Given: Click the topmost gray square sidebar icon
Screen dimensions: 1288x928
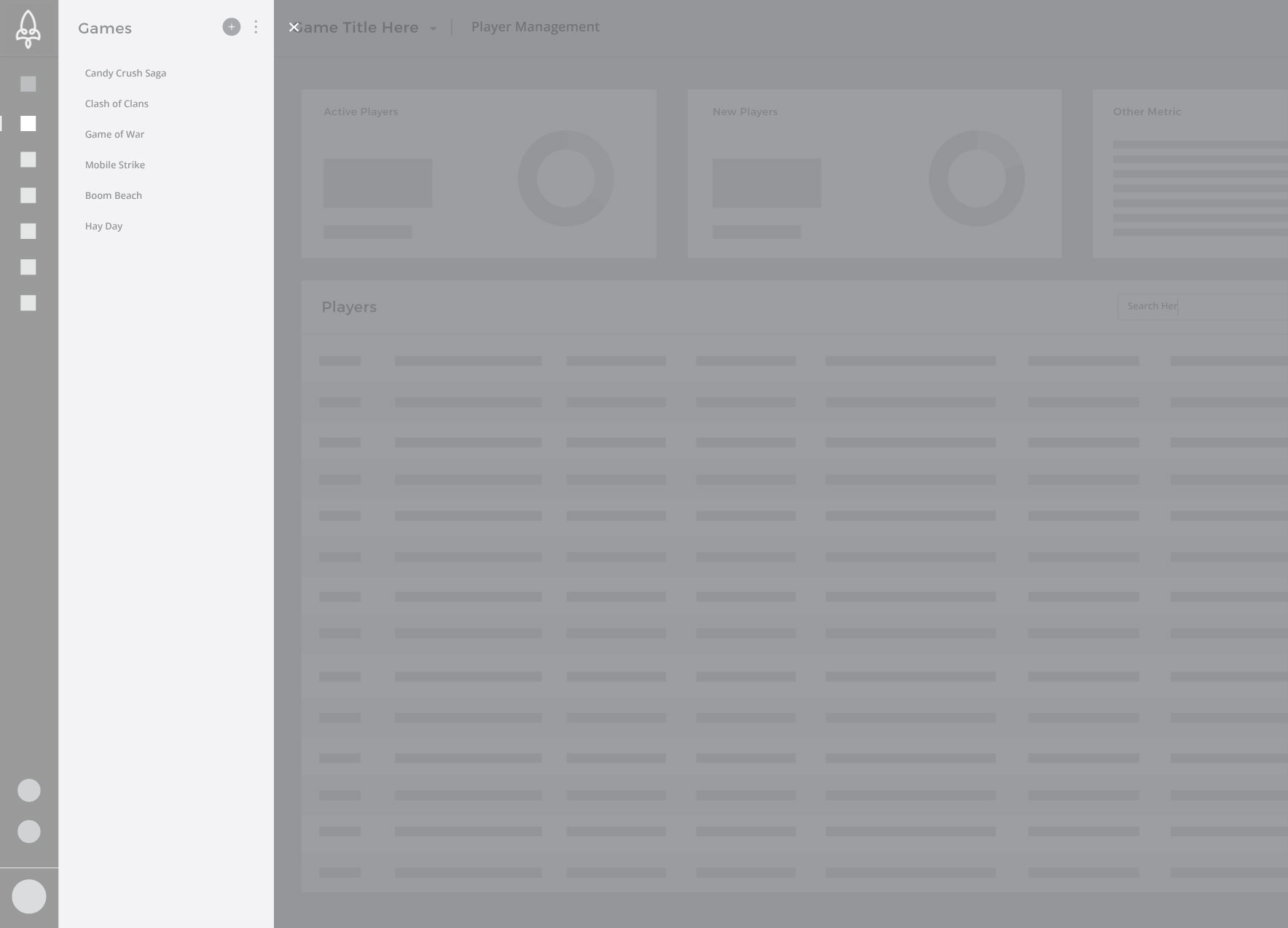Looking at the screenshot, I should (28, 84).
